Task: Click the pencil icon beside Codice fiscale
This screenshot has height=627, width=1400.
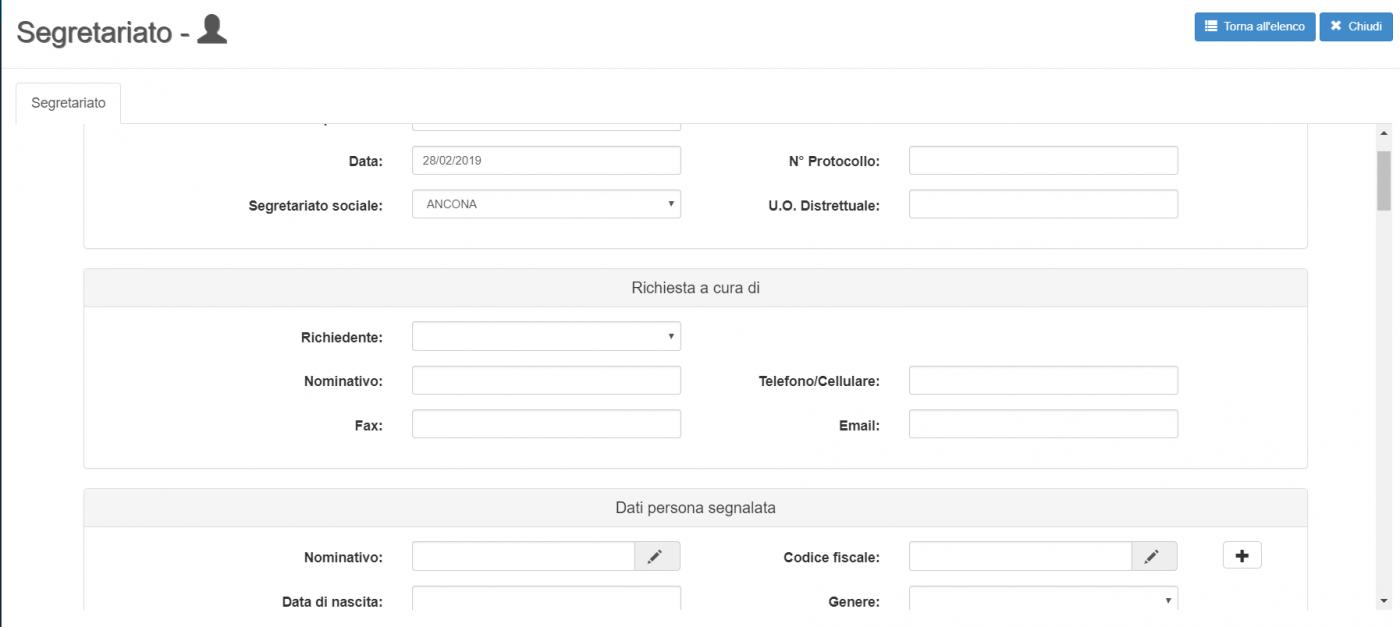Action: tap(1153, 557)
